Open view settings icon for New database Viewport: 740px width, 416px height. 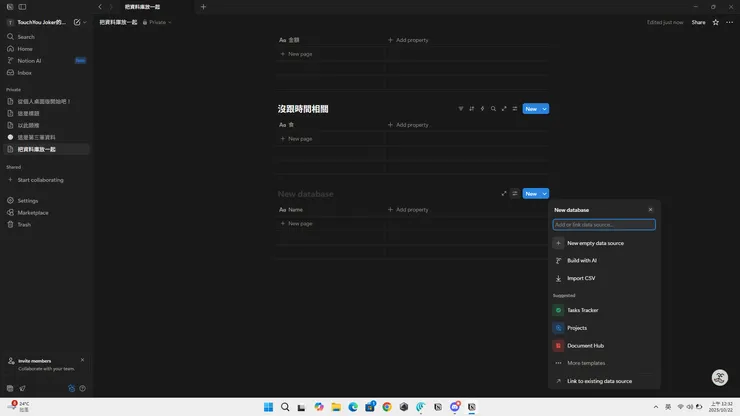coord(515,194)
